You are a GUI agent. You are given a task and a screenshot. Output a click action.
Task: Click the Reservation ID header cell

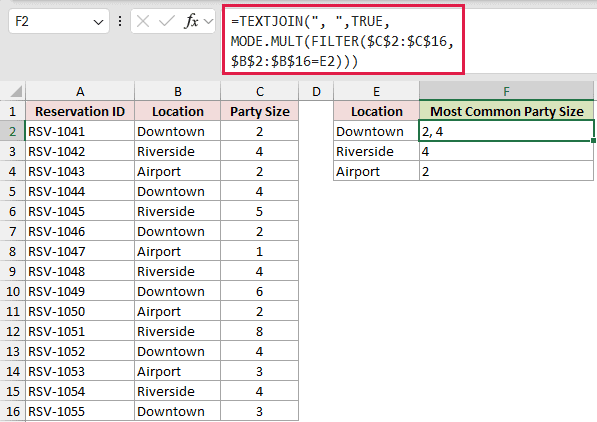[80, 111]
